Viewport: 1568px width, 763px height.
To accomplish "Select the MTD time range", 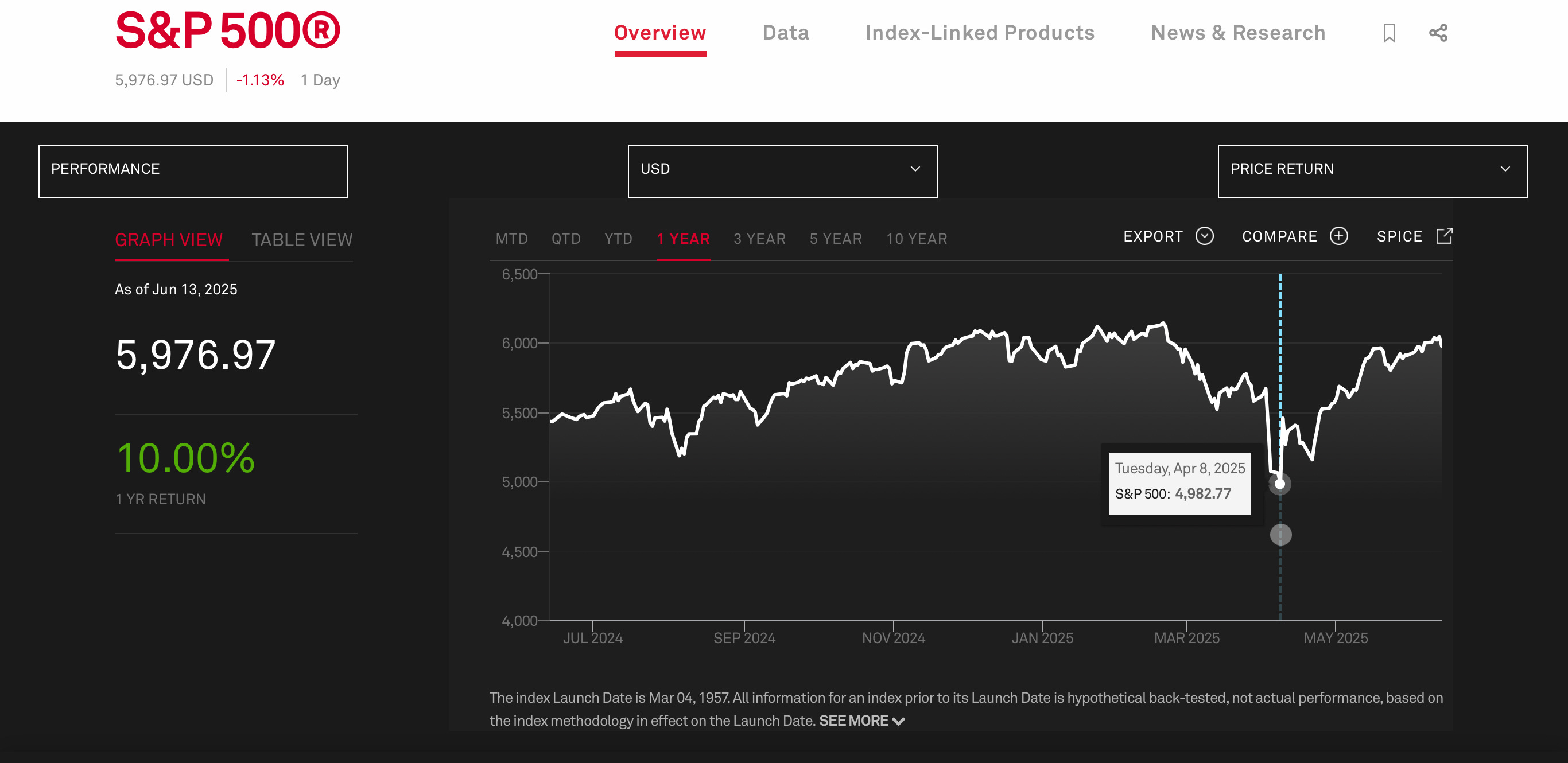I will (x=511, y=239).
